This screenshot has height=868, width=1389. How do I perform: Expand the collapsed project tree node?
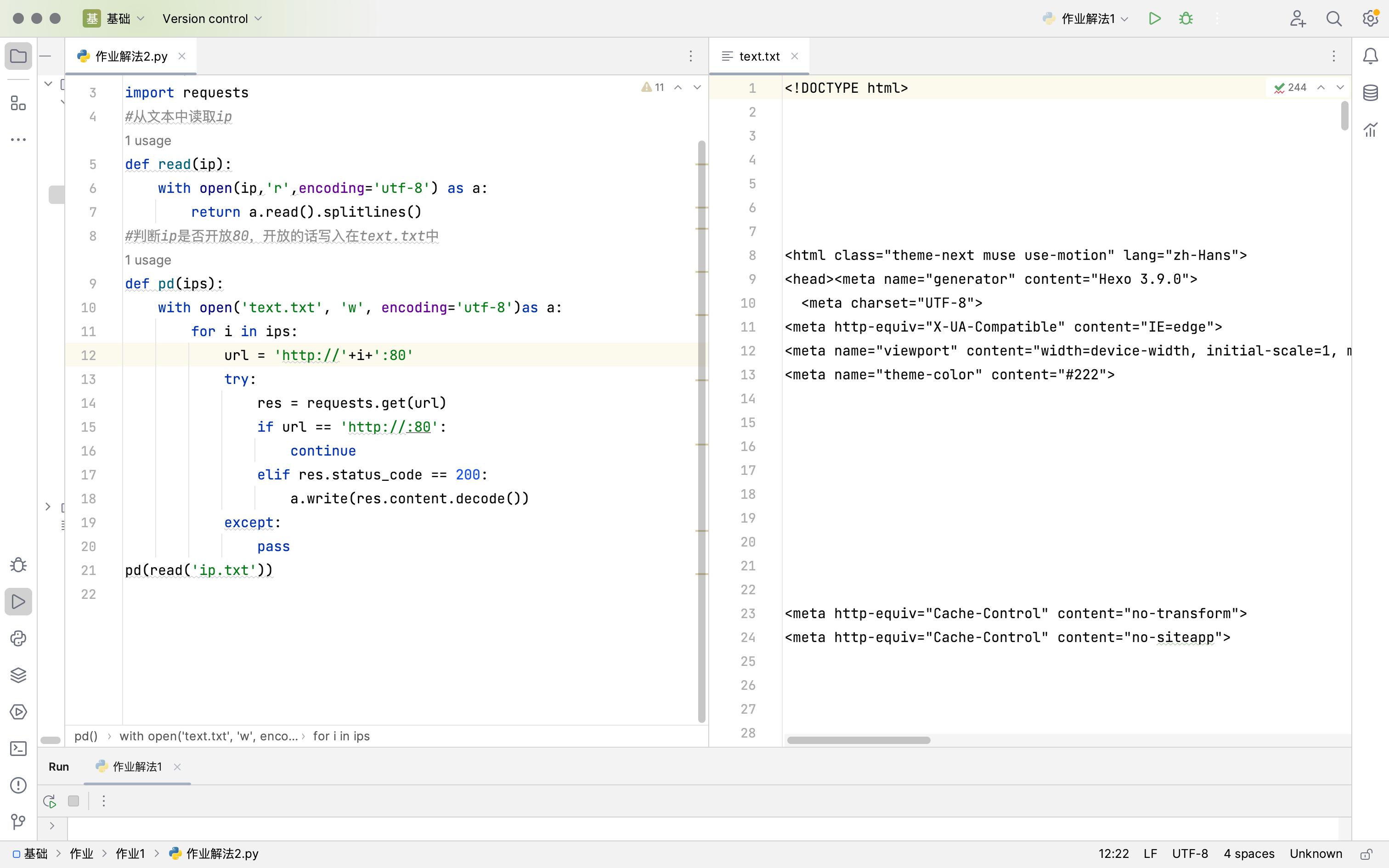point(48,506)
